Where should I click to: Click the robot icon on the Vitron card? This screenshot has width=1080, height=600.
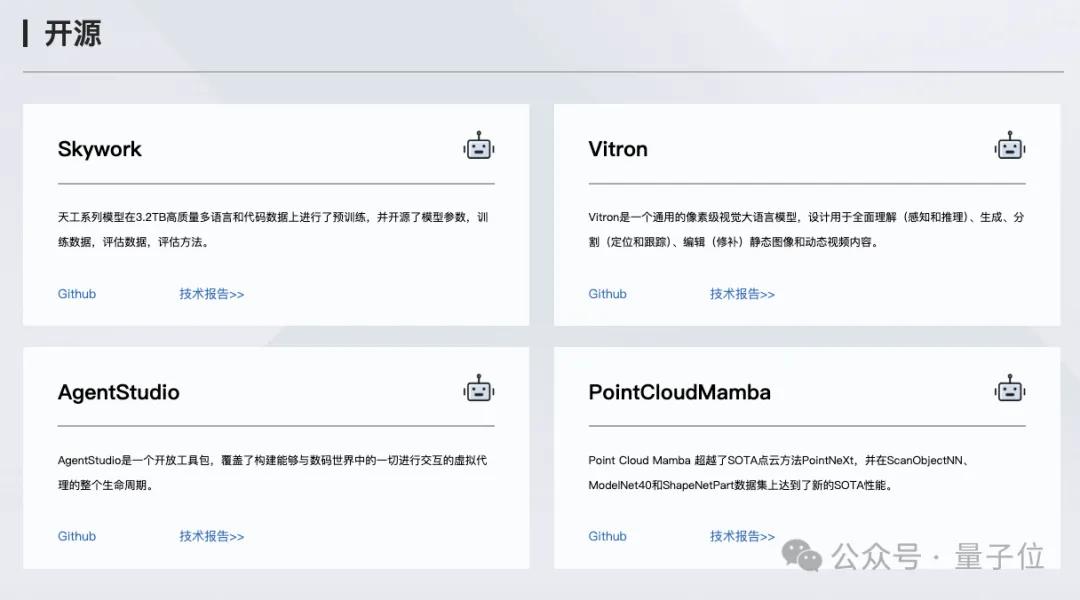click(x=1009, y=147)
